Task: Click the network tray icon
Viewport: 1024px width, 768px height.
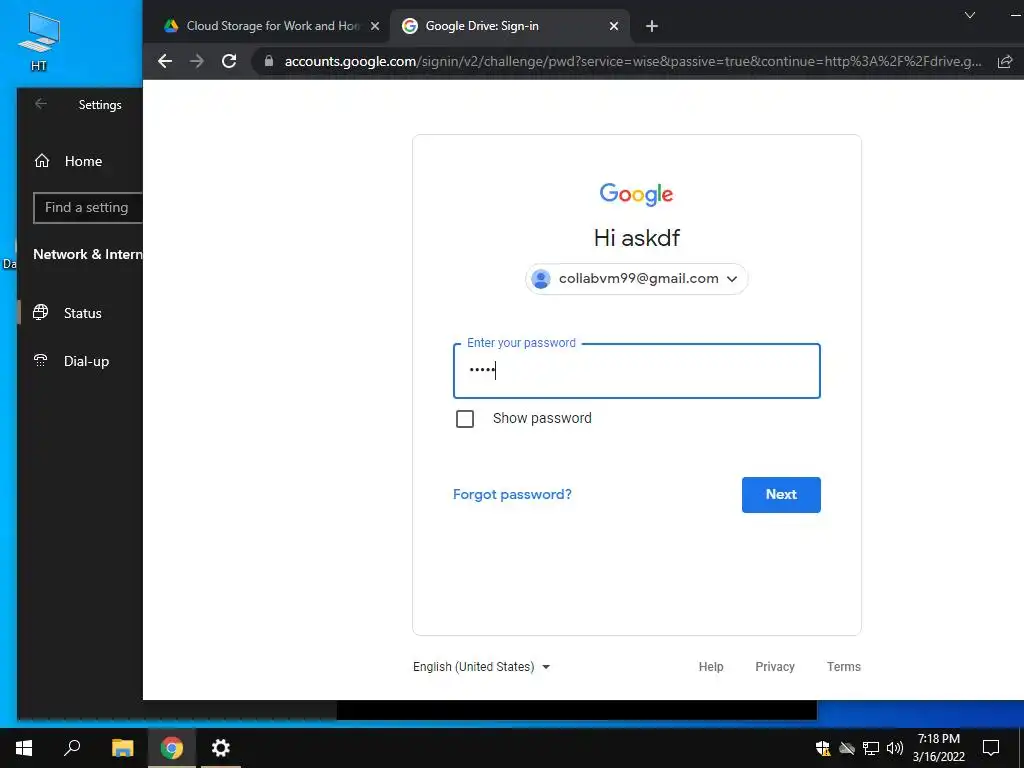Action: click(871, 748)
